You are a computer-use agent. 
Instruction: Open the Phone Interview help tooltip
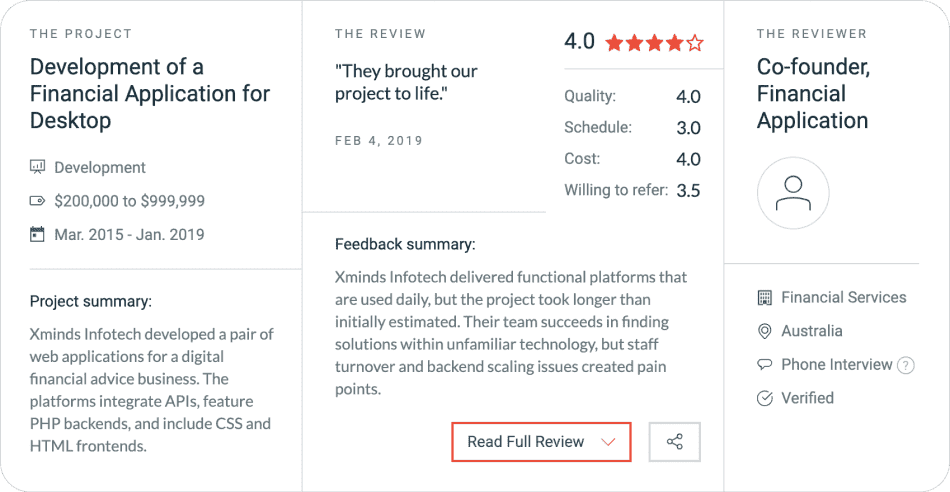point(906,365)
